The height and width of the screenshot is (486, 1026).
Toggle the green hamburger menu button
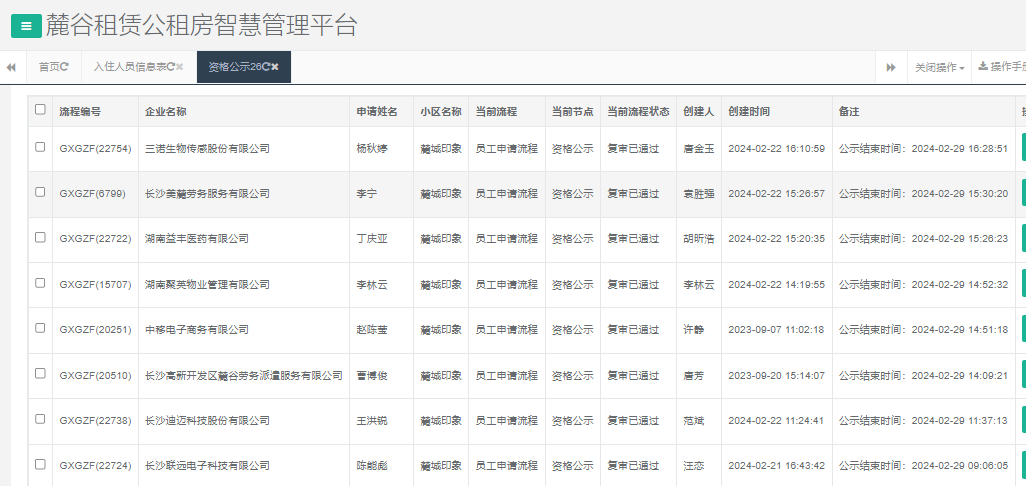tap(26, 26)
